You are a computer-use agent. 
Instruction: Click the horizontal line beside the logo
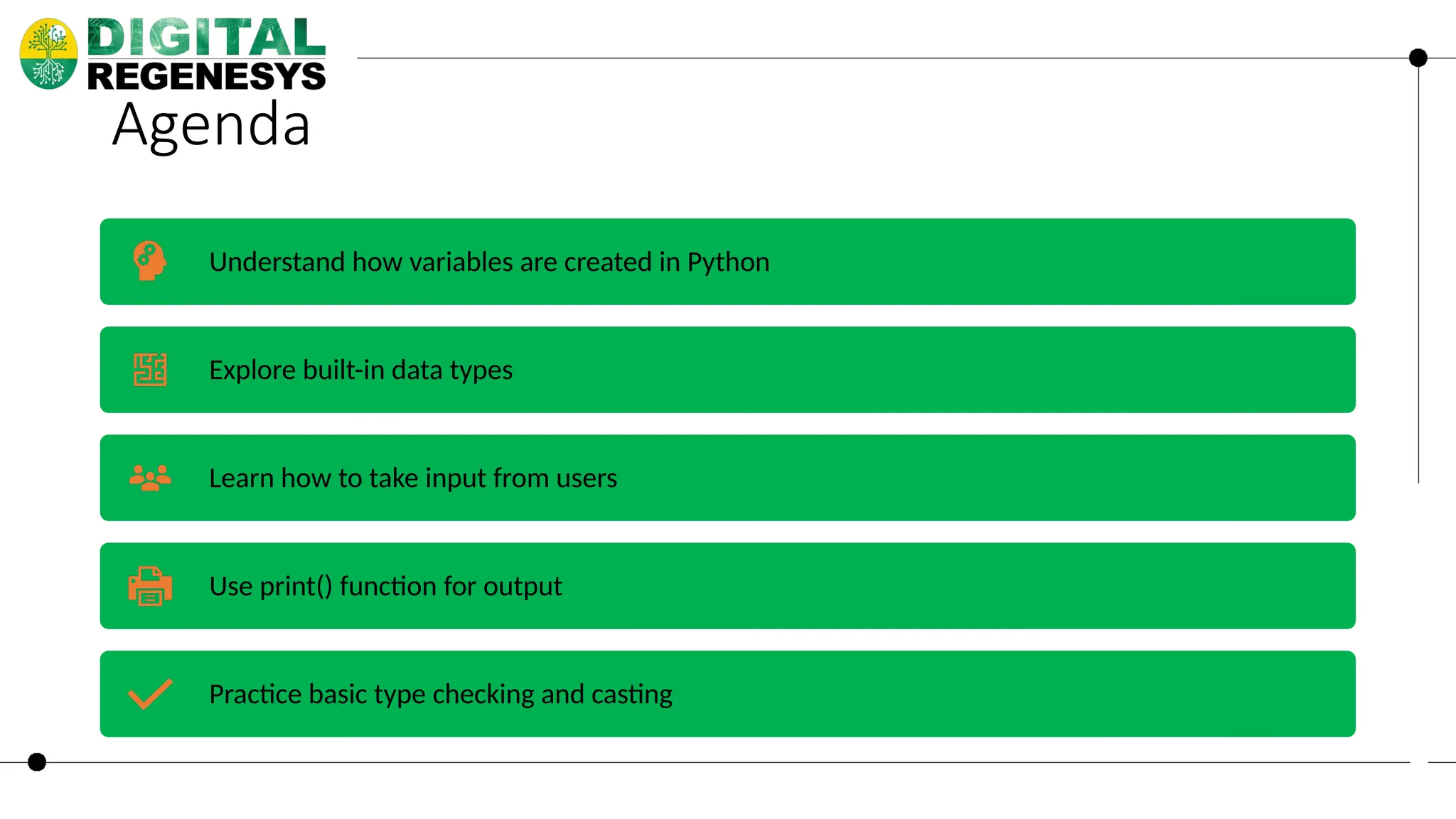tap(882, 58)
